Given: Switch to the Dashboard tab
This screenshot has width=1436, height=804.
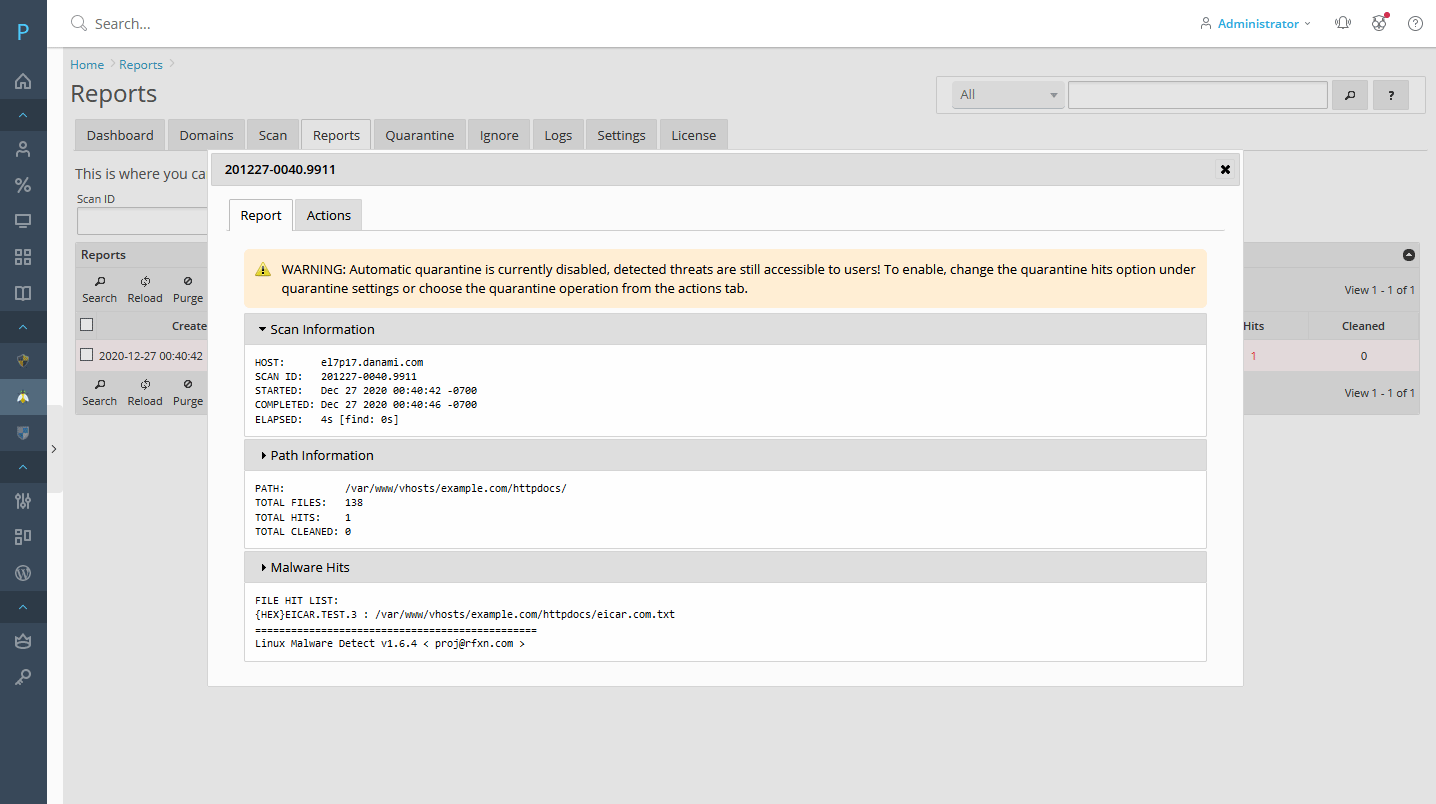Looking at the screenshot, I should pos(120,135).
